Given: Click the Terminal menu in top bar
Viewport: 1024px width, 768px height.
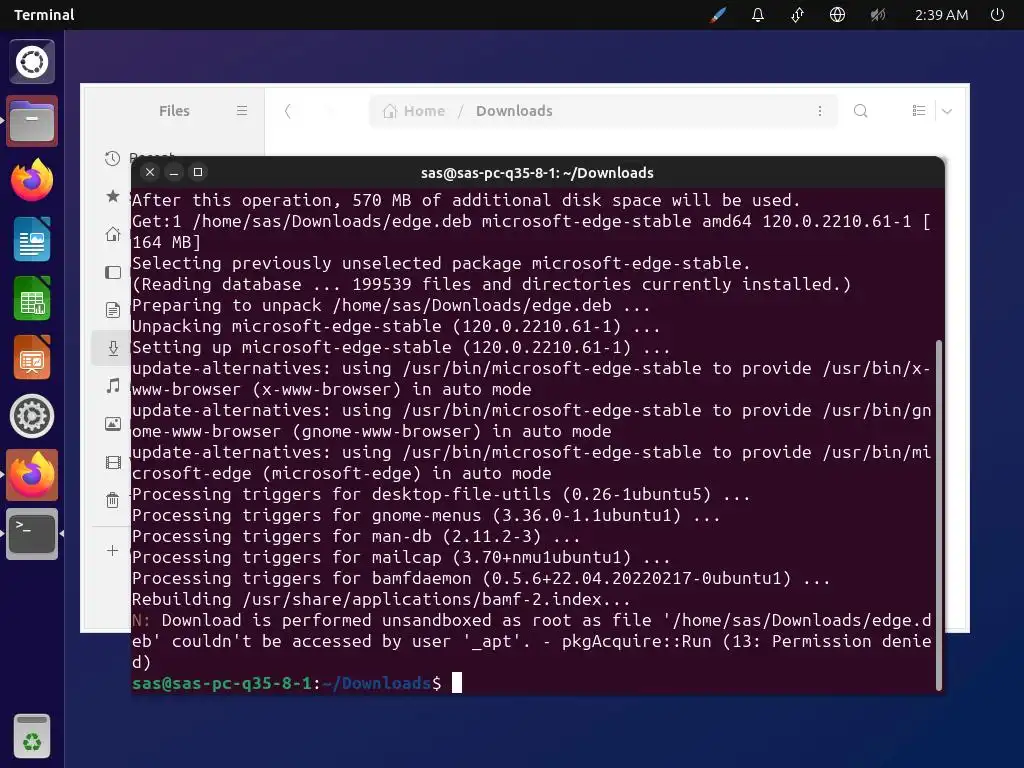Looking at the screenshot, I should [x=44, y=15].
